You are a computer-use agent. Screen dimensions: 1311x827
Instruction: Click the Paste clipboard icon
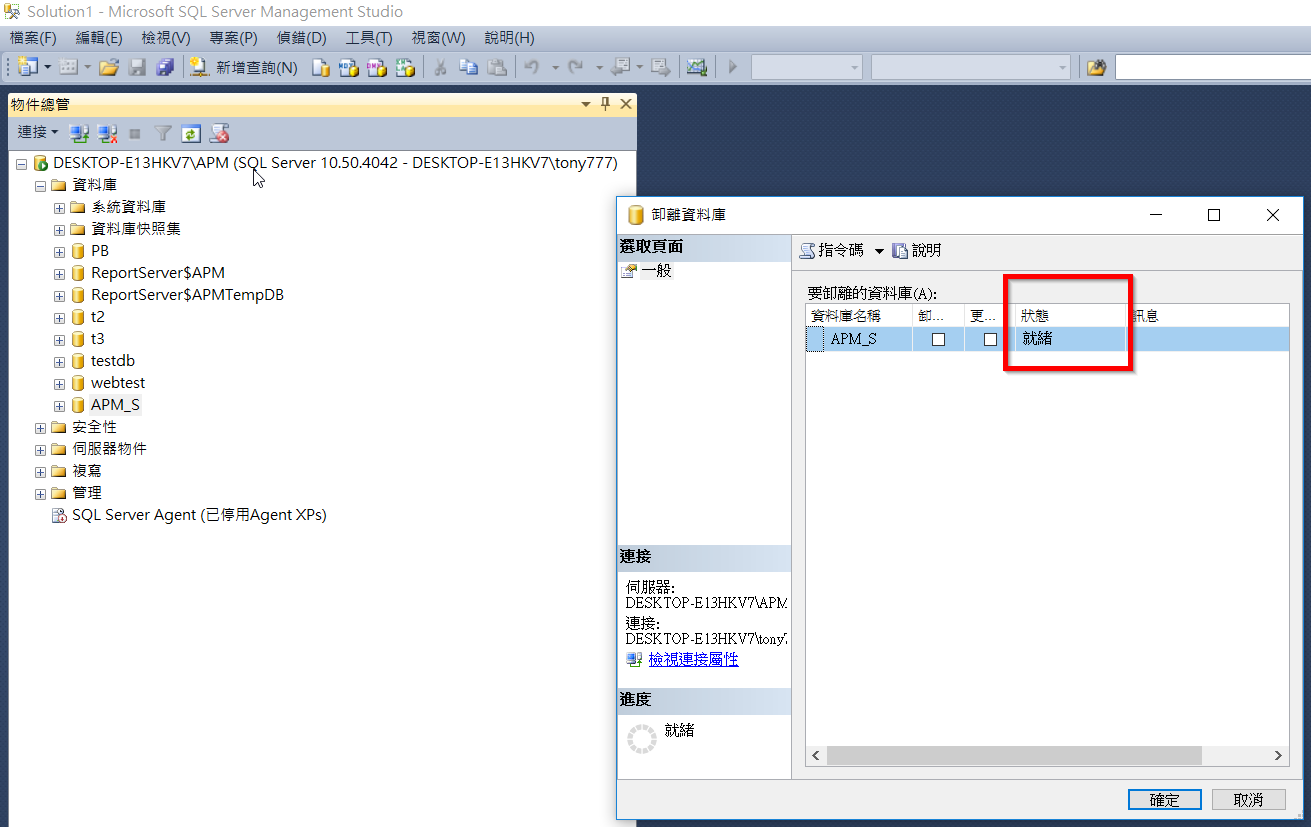[x=497, y=67]
